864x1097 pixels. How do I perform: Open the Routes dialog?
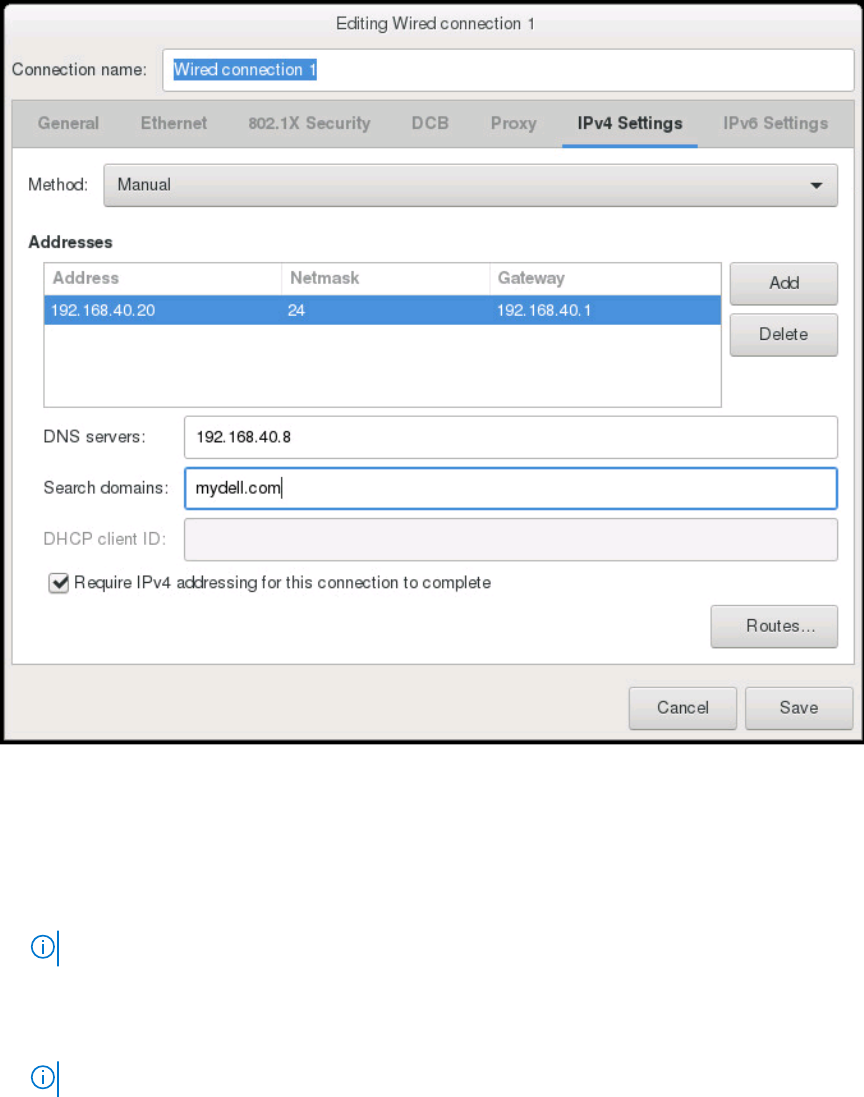click(x=774, y=626)
